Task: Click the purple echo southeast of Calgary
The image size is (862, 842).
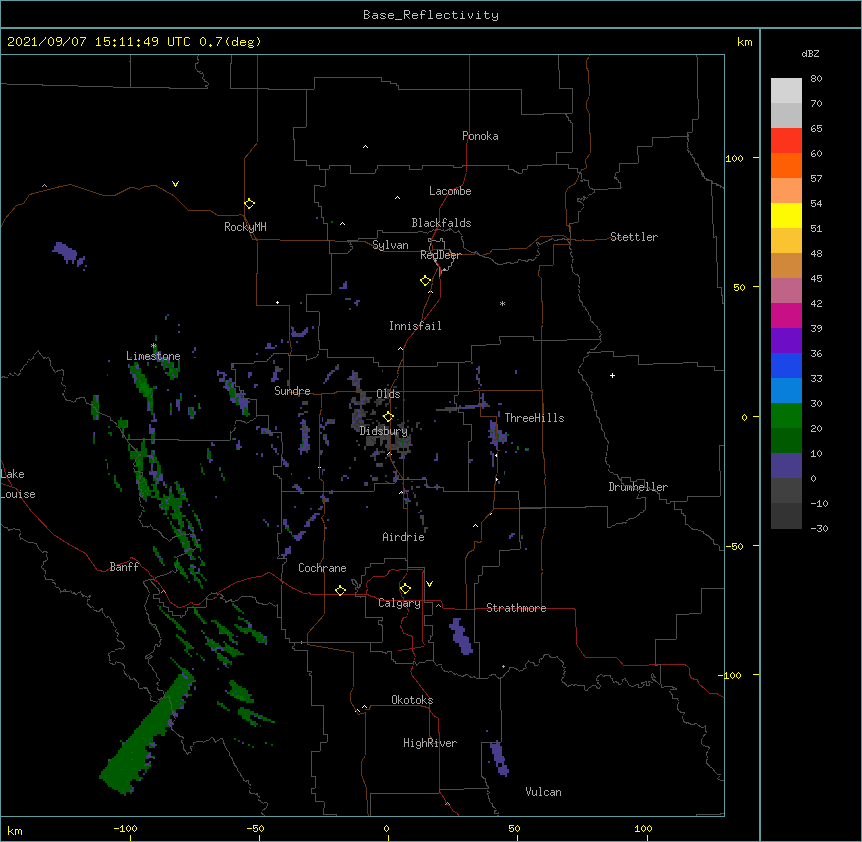Action: (x=461, y=636)
